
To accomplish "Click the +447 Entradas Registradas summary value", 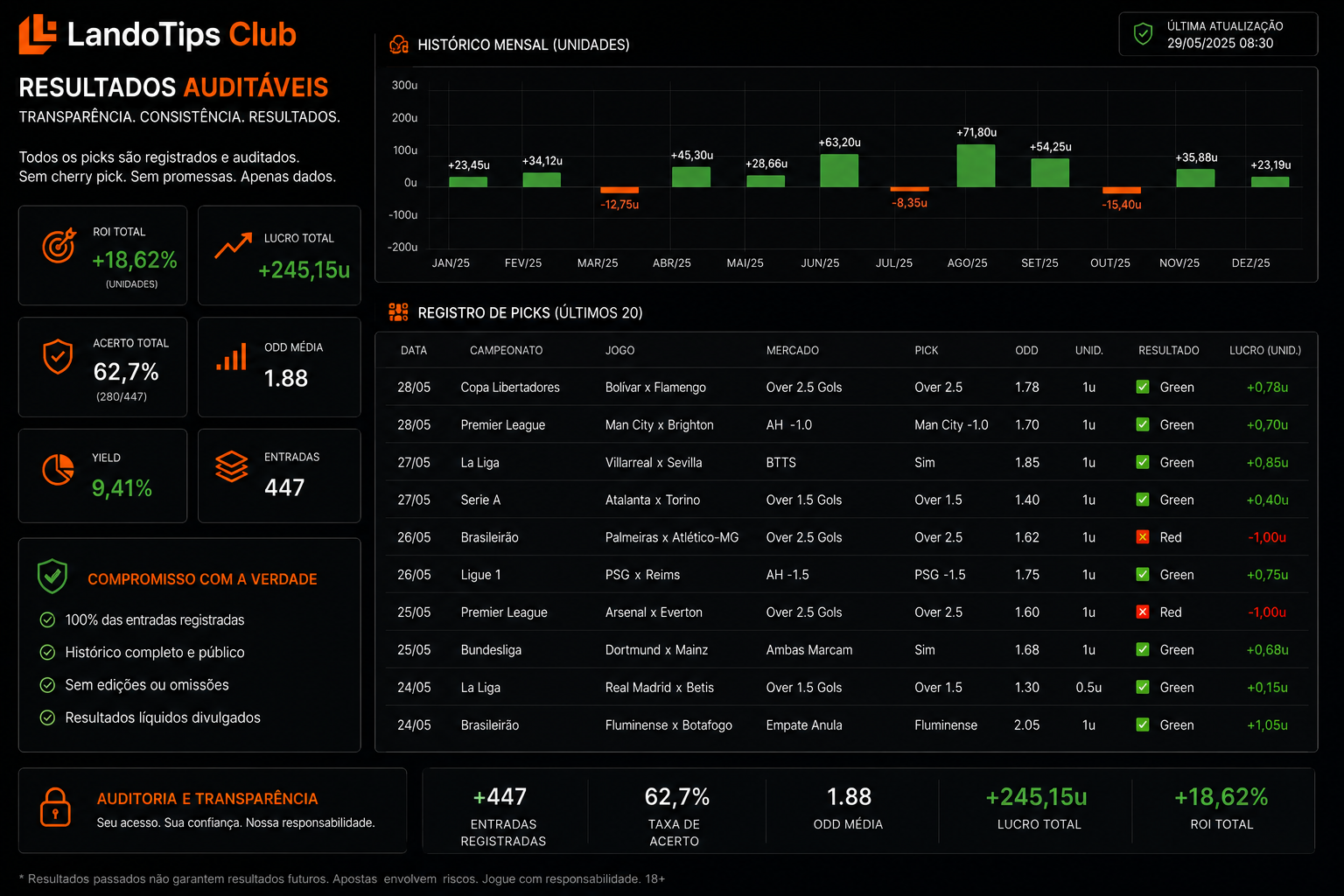I will click(x=500, y=796).
